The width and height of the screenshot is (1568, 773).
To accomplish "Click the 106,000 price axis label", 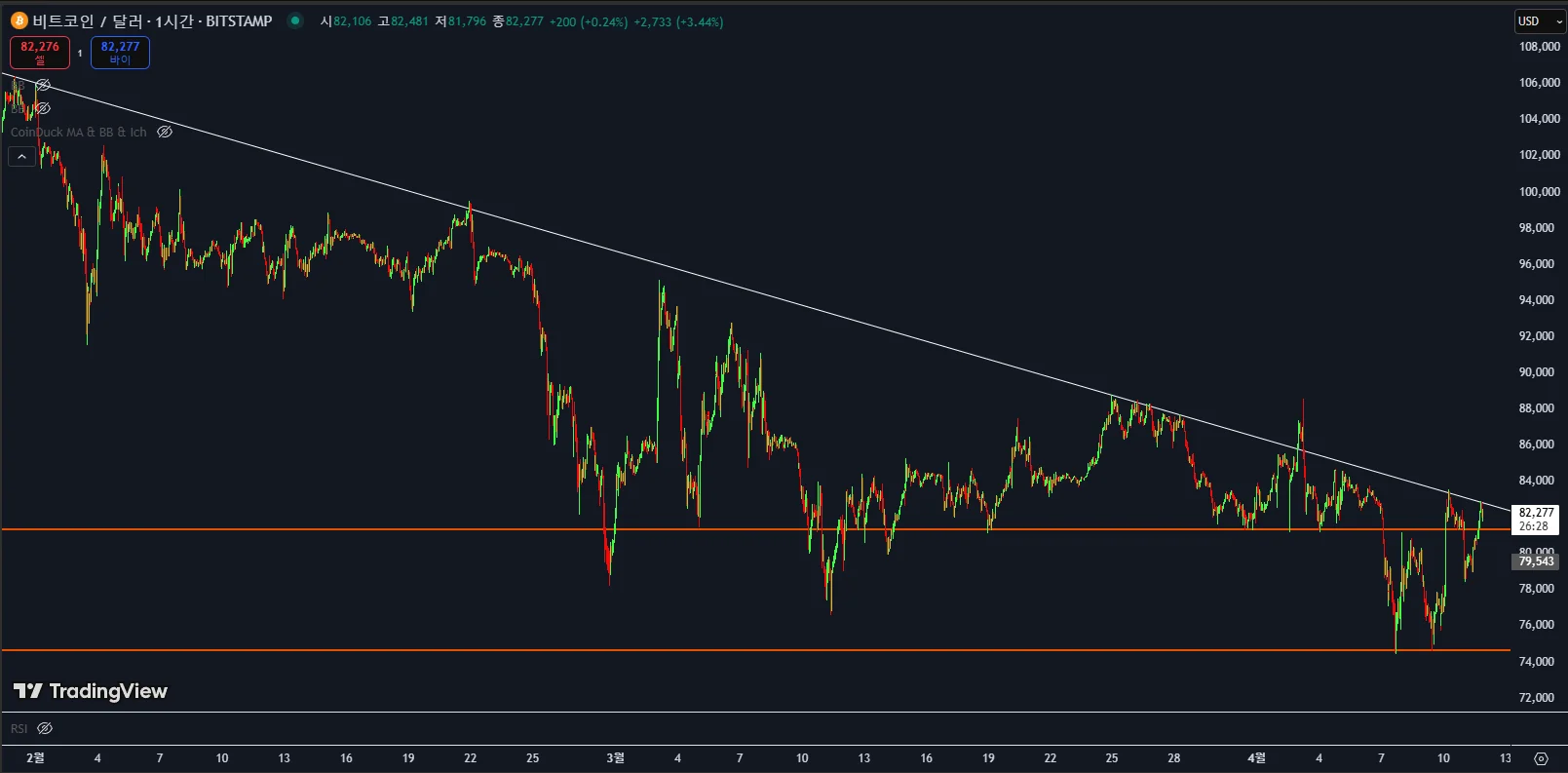I will click(1539, 83).
